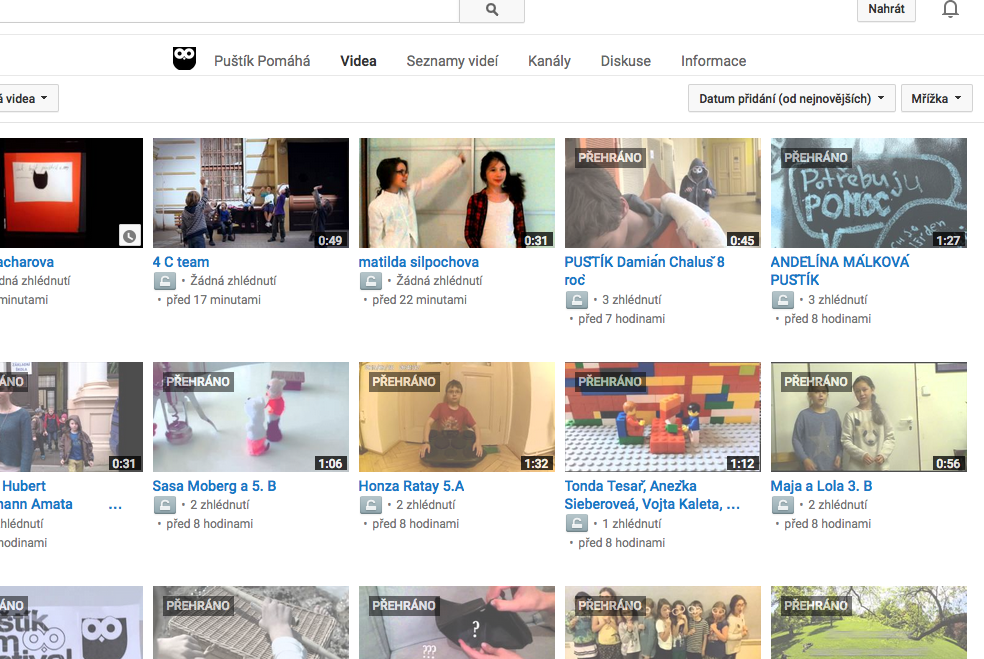Play the Maja a Lola thumbnail
The height and width of the screenshot is (659, 984).
click(x=869, y=417)
